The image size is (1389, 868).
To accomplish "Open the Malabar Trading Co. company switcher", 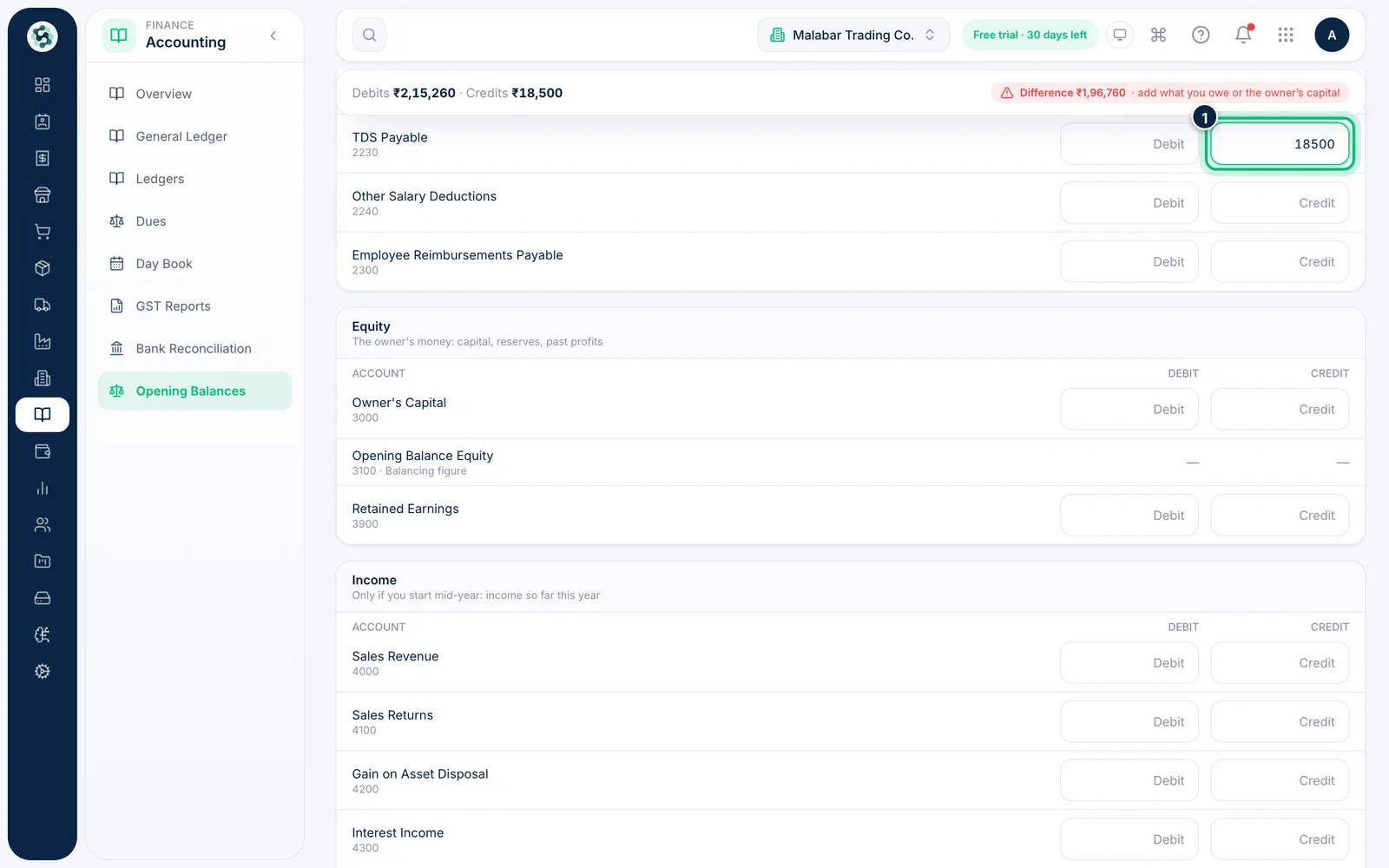I will click(853, 35).
